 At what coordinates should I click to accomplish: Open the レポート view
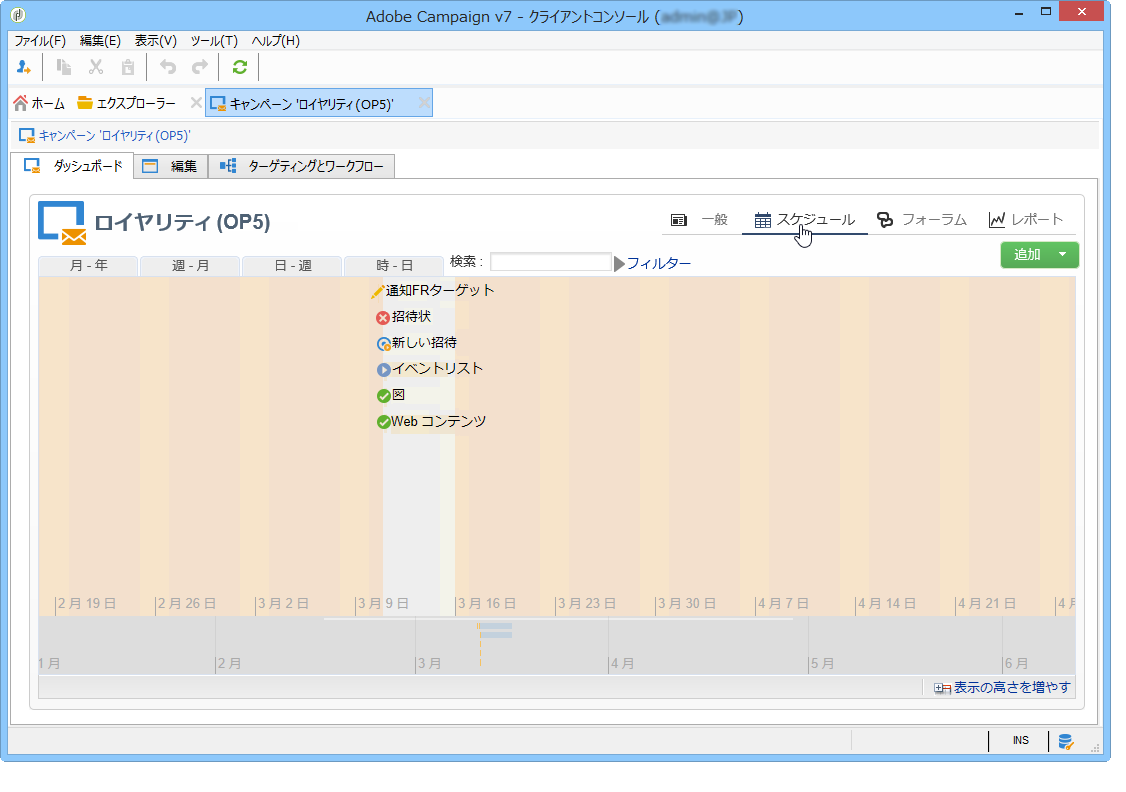coord(1037,220)
